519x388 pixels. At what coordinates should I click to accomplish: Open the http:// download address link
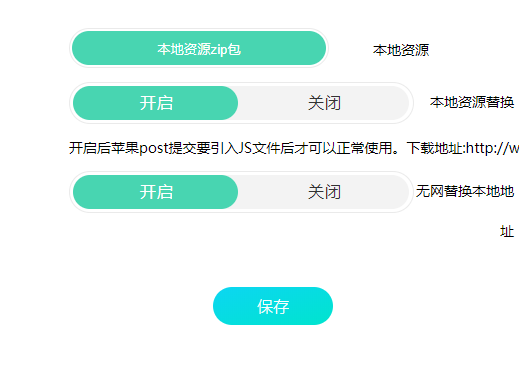click(x=492, y=148)
